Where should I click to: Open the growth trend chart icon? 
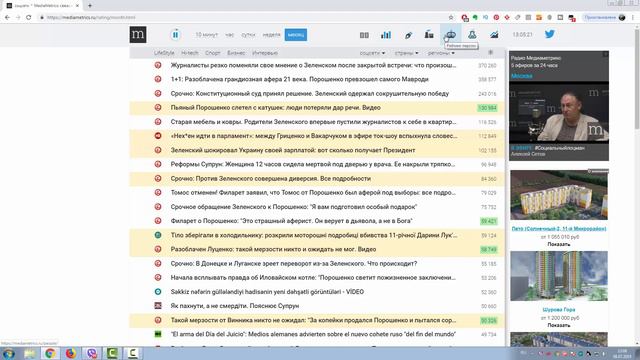[494, 35]
